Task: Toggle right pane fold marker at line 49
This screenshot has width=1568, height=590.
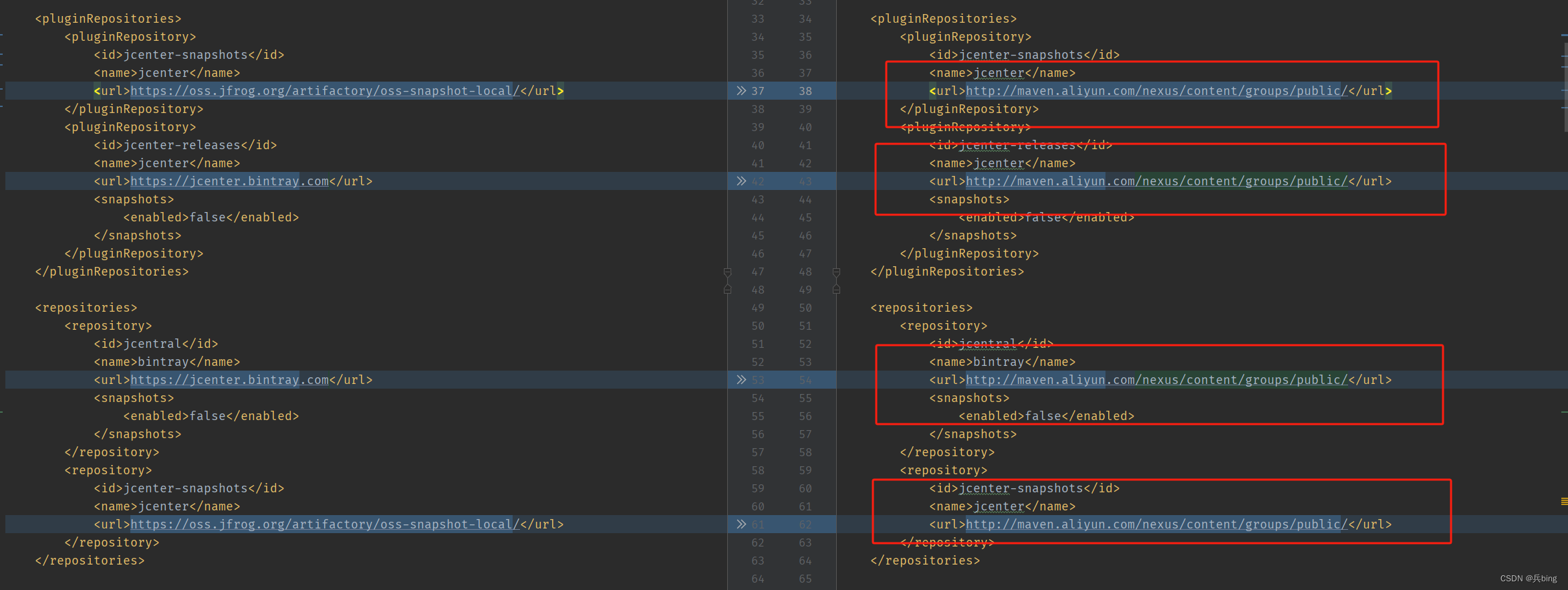Action: click(836, 290)
